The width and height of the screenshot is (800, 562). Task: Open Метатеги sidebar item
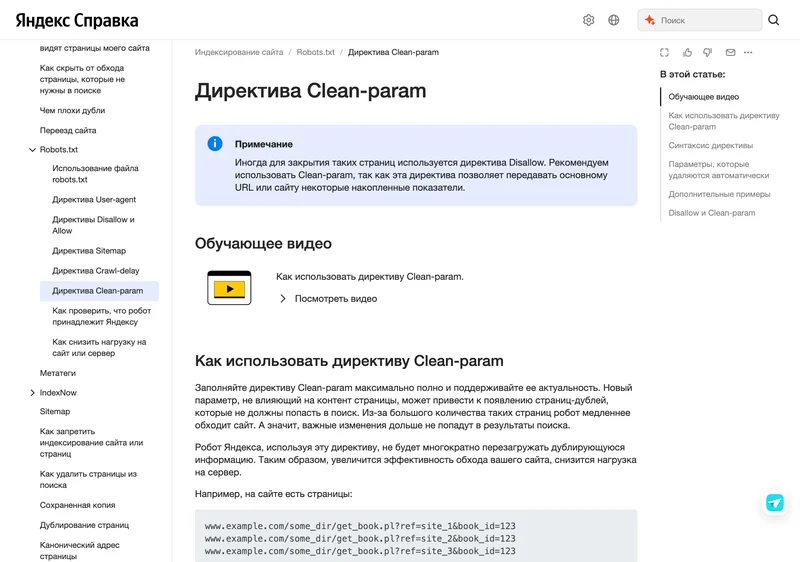[58, 373]
